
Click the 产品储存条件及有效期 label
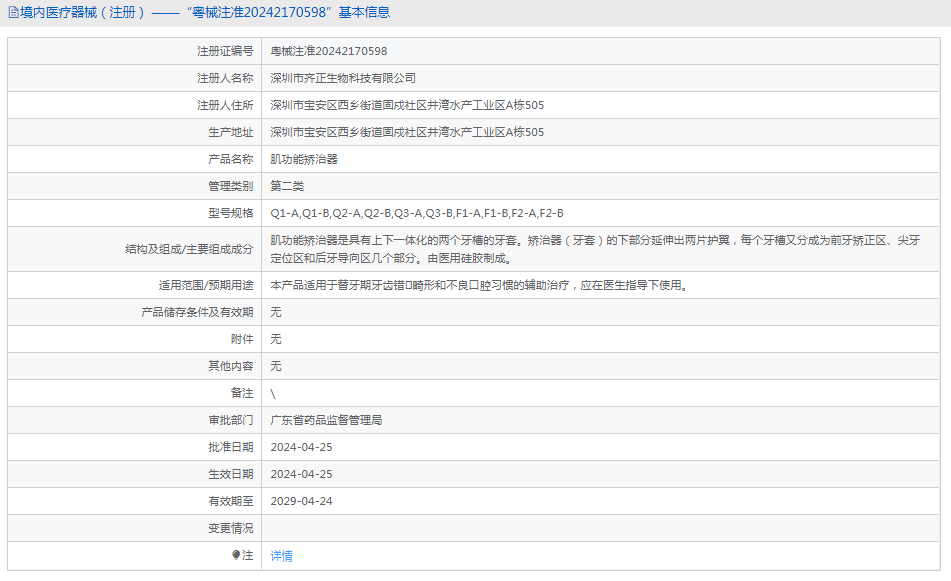click(x=197, y=312)
